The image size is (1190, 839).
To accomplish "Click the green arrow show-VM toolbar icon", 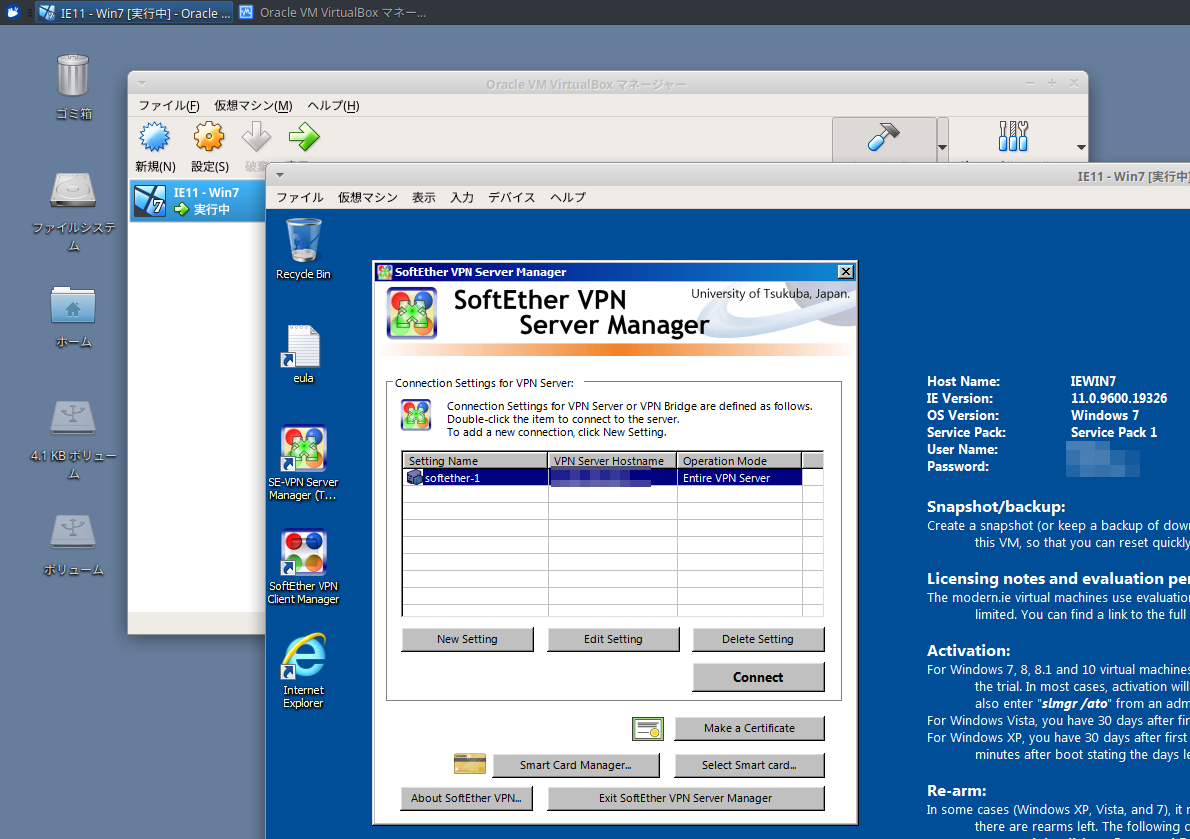I will point(304,137).
